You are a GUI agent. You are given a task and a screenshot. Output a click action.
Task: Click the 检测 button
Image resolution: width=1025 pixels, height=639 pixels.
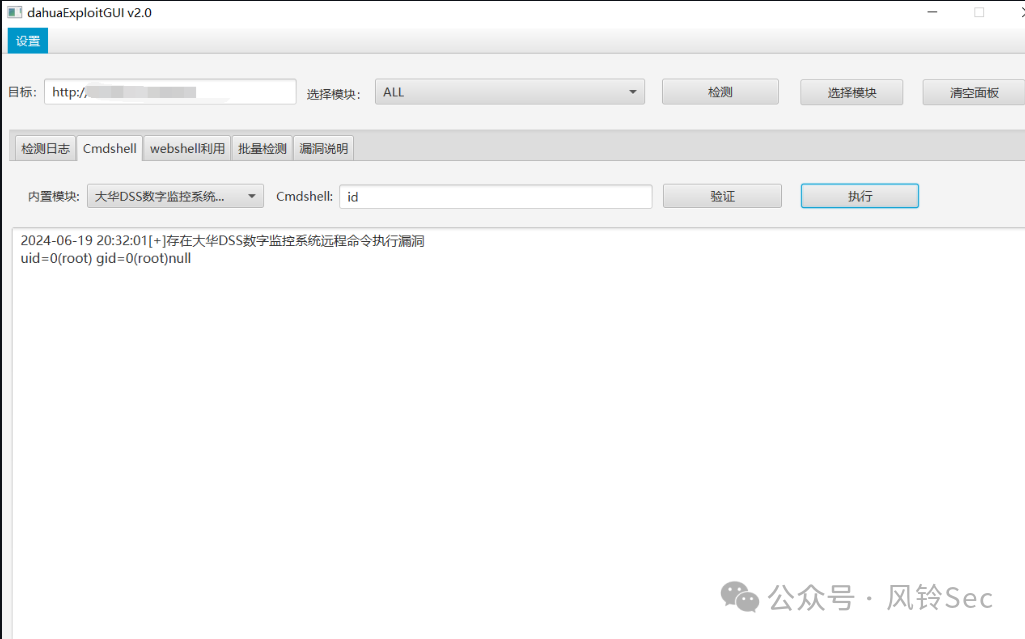(x=720, y=92)
